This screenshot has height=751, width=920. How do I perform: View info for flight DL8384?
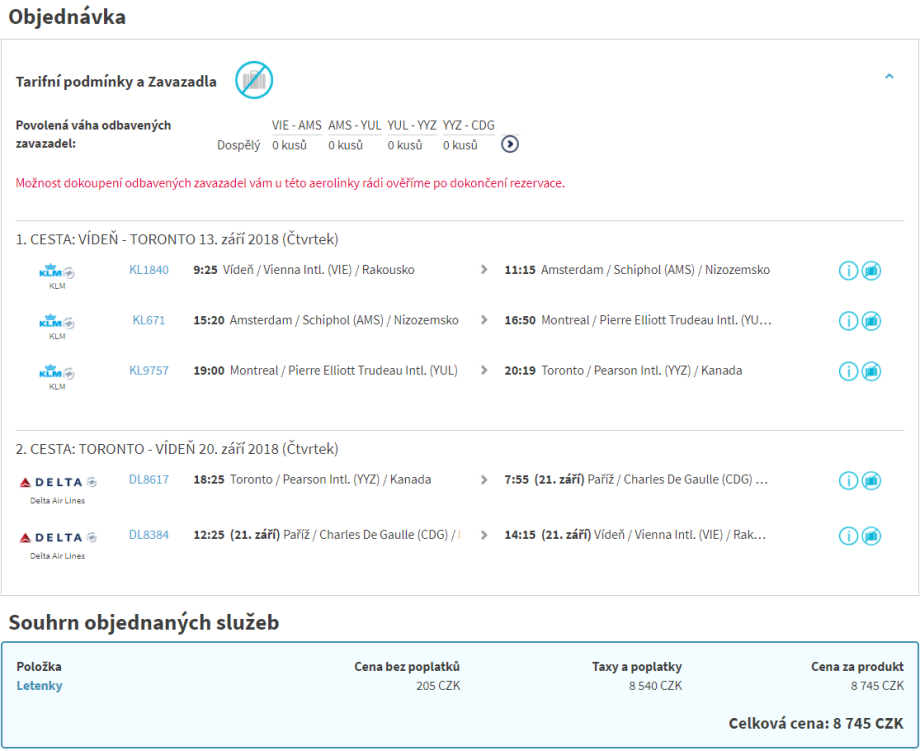pos(848,535)
